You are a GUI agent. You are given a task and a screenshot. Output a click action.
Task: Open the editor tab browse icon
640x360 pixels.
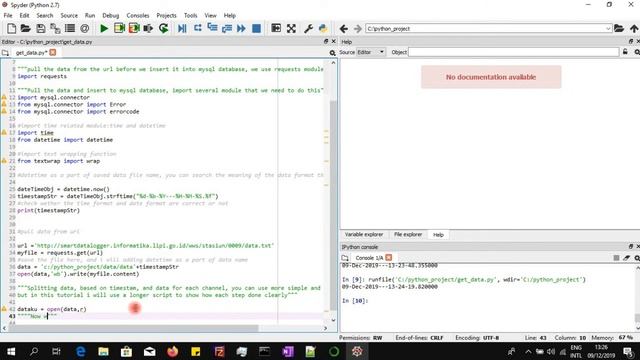[x=5, y=53]
